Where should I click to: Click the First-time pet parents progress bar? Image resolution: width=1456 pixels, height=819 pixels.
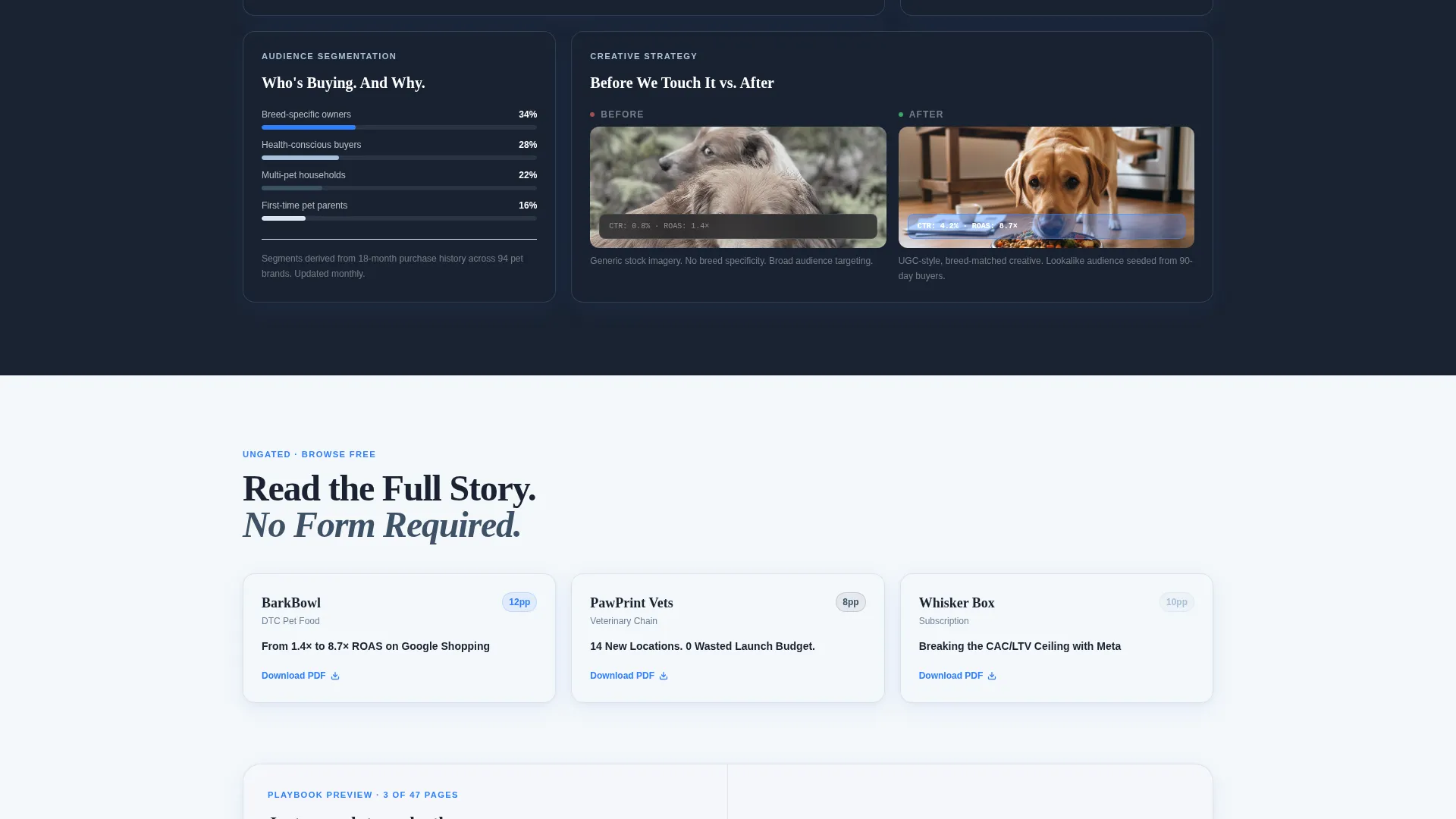(x=399, y=218)
